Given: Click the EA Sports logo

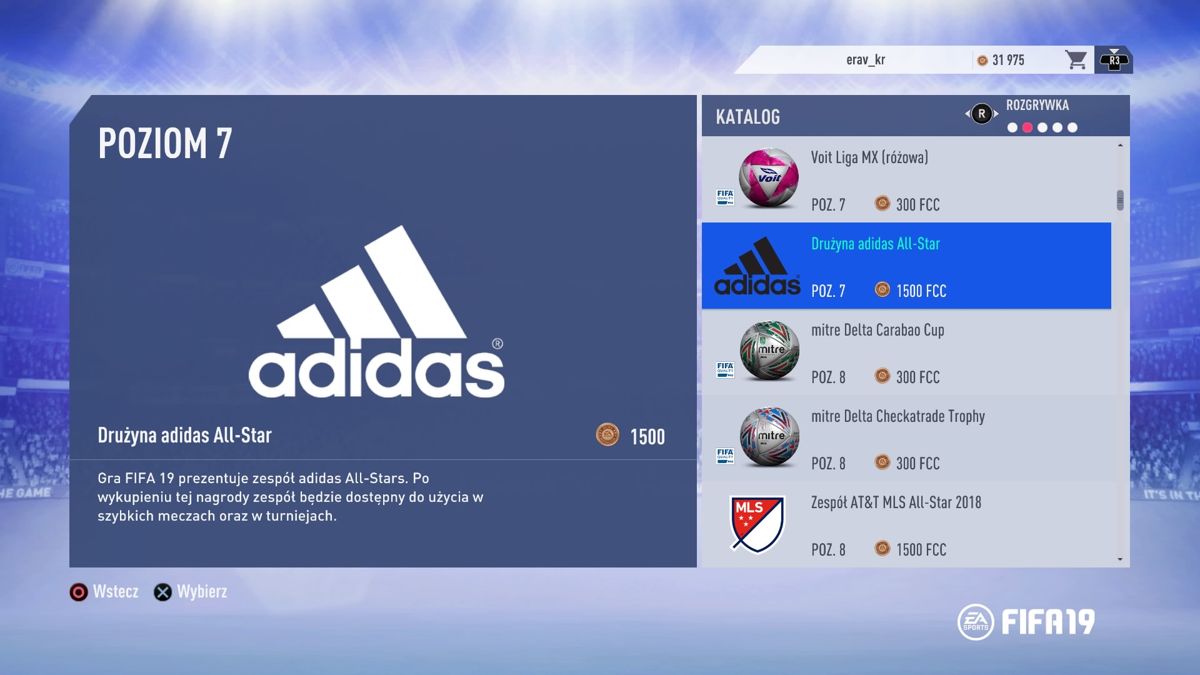Looking at the screenshot, I should tap(974, 622).
